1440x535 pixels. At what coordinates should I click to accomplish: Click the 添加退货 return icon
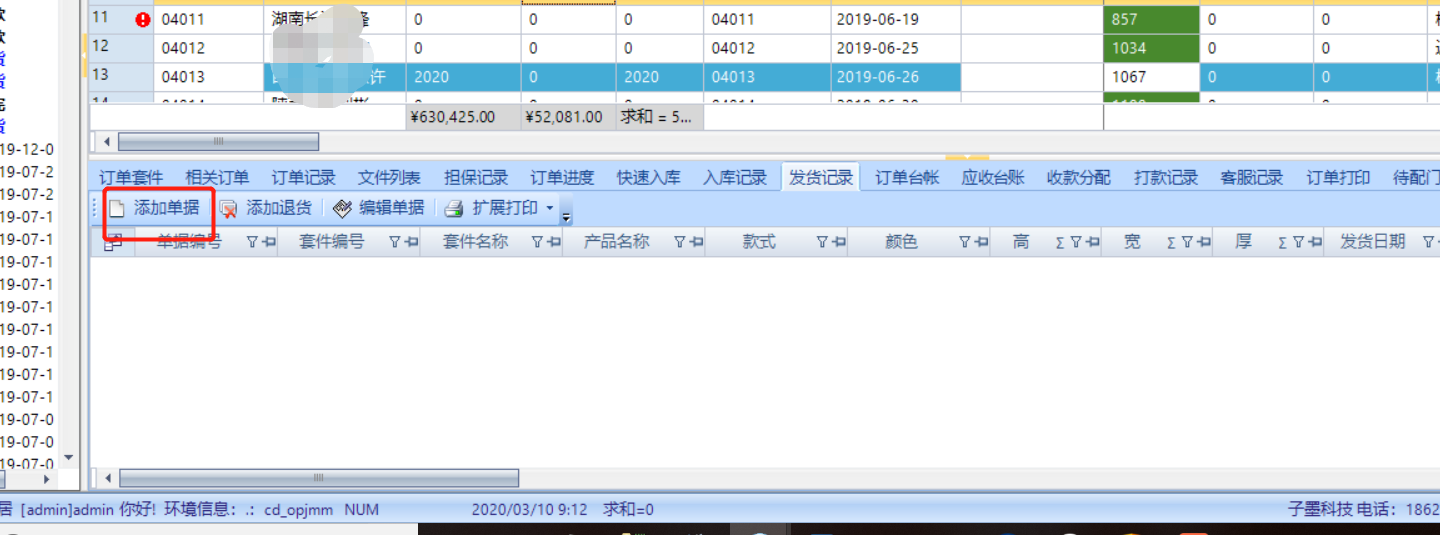coord(229,209)
